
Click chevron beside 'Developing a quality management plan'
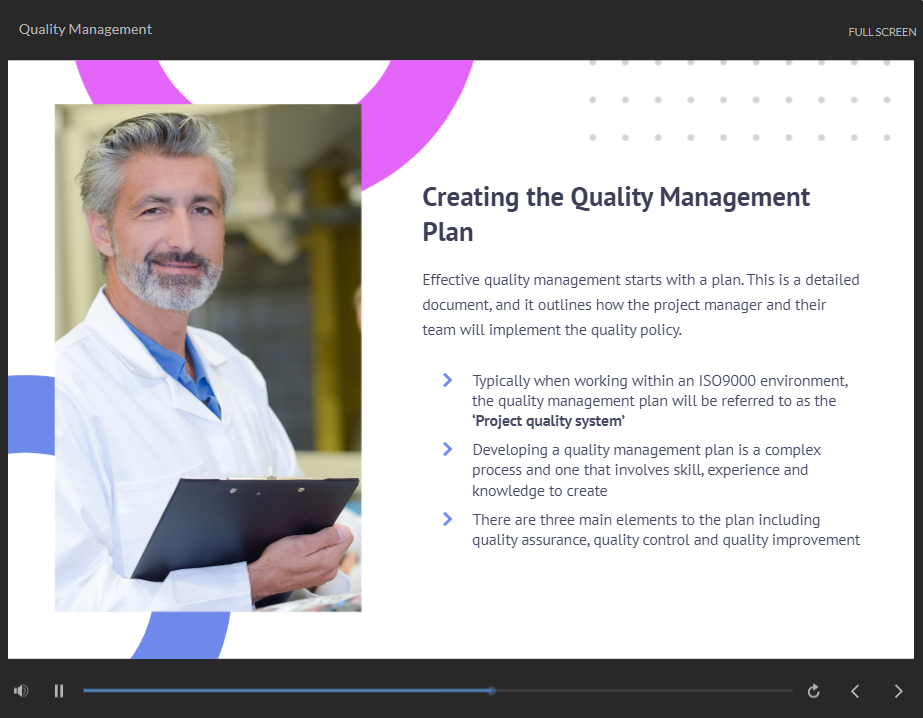[x=447, y=449]
